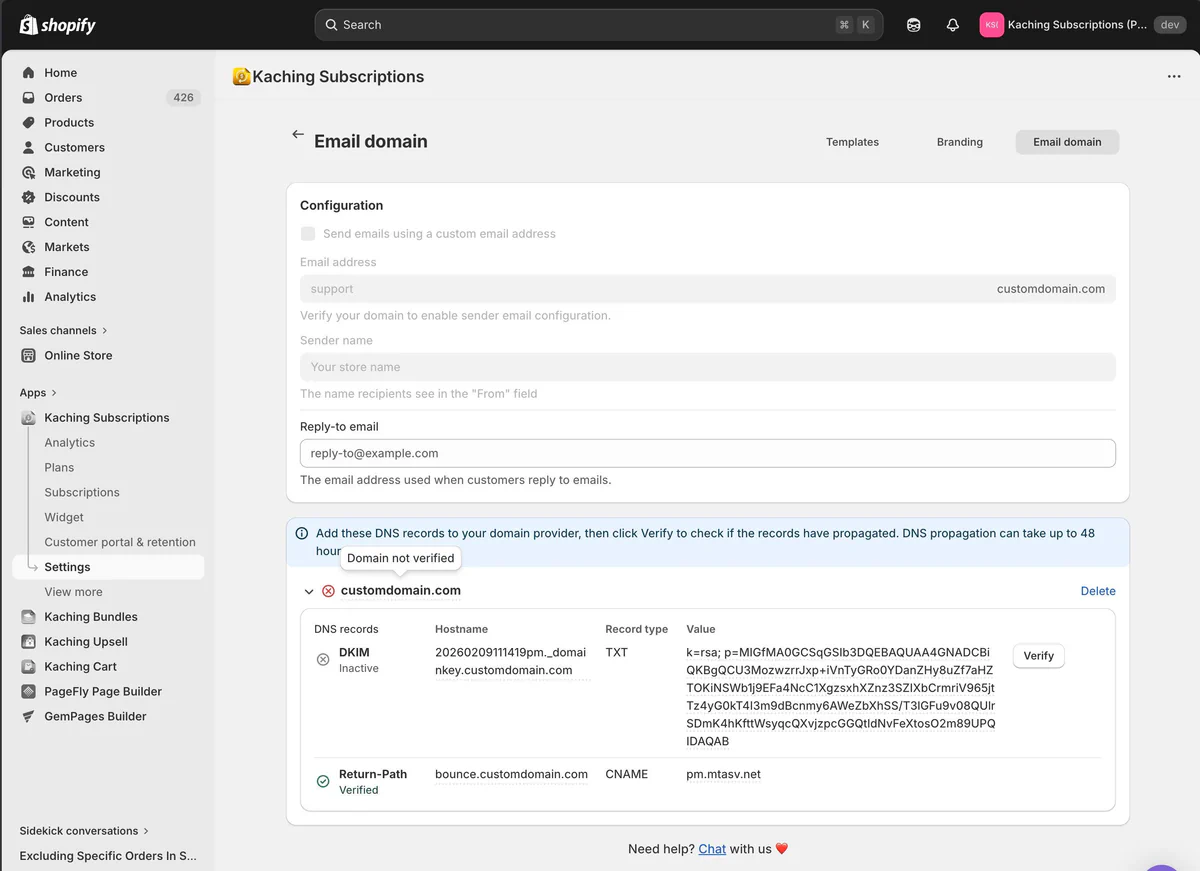Click the Verify button

point(1038,656)
